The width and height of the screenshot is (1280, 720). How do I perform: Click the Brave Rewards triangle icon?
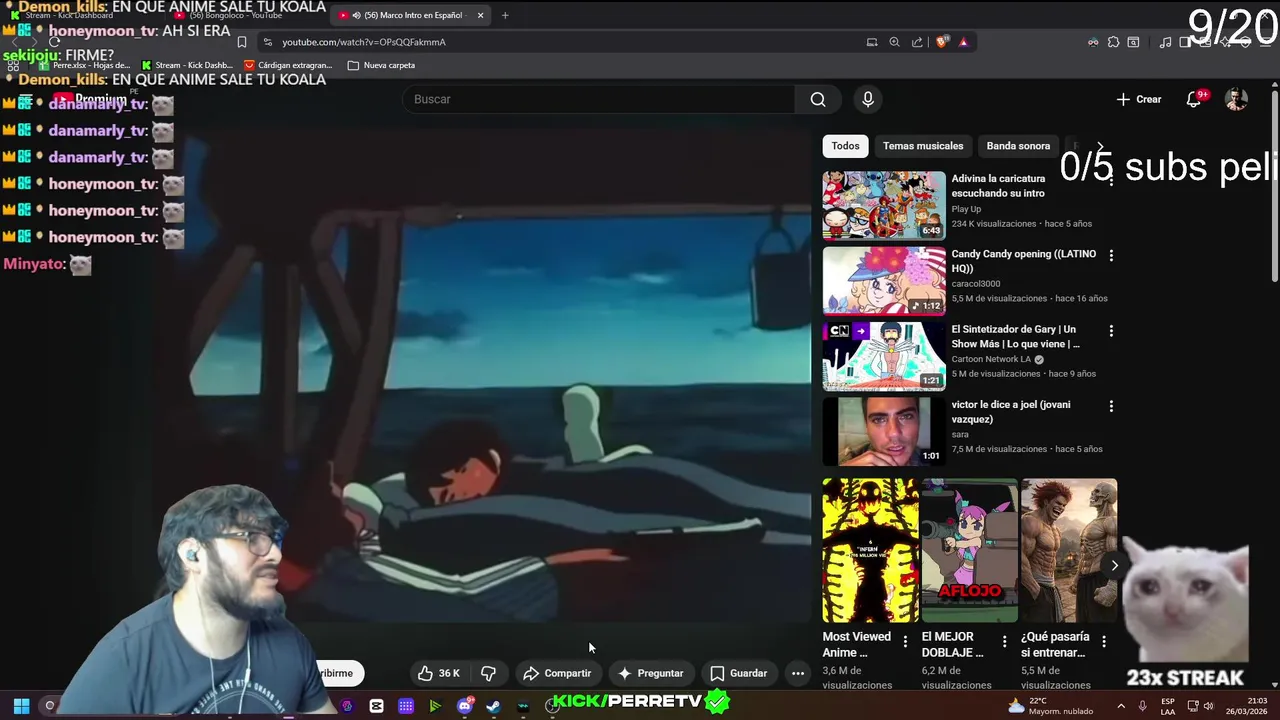(x=963, y=42)
